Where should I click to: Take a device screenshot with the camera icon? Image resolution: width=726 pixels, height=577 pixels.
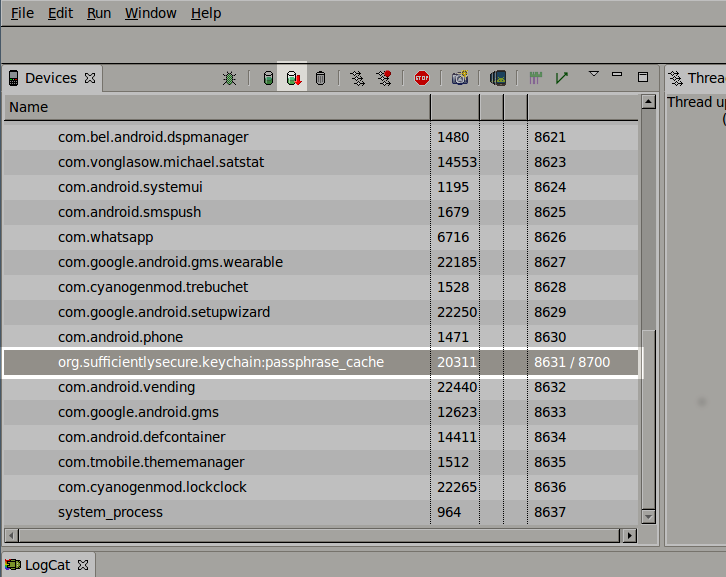(459, 78)
